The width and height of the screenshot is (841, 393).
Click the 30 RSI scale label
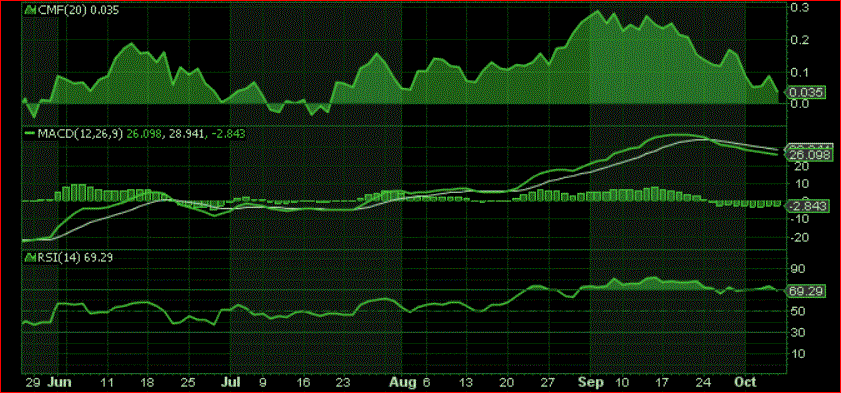coord(797,332)
